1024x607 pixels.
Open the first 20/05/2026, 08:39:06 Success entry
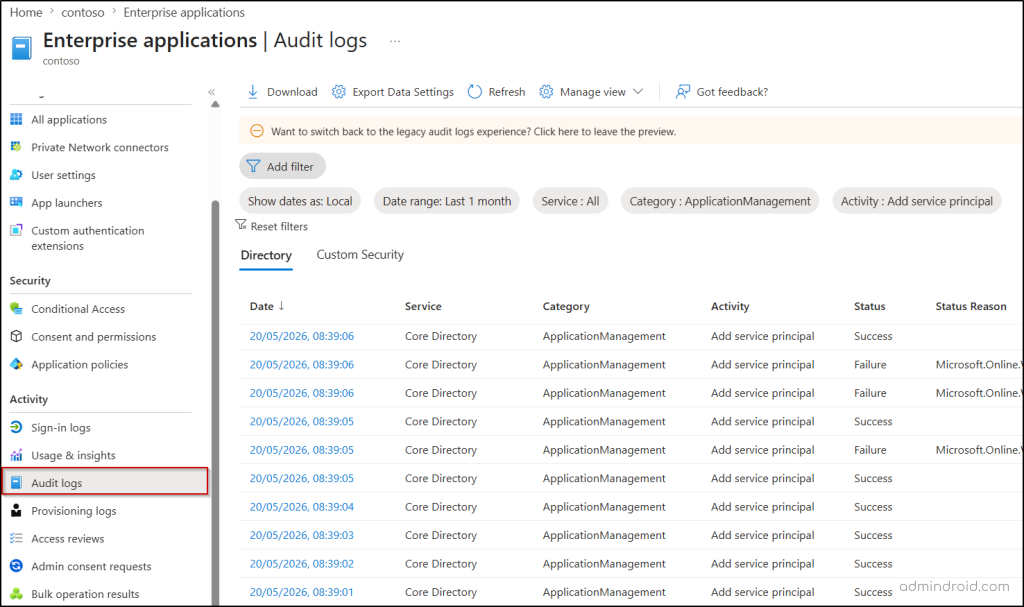tap(302, 336)
